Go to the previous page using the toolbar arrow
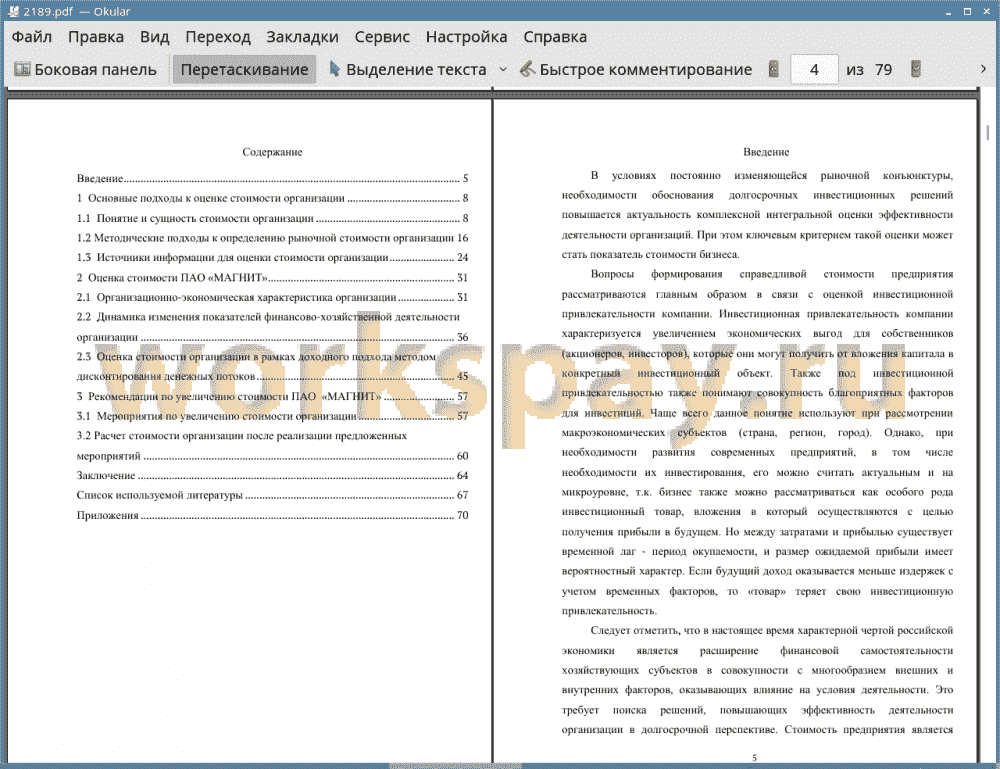 tap(774, 69)
